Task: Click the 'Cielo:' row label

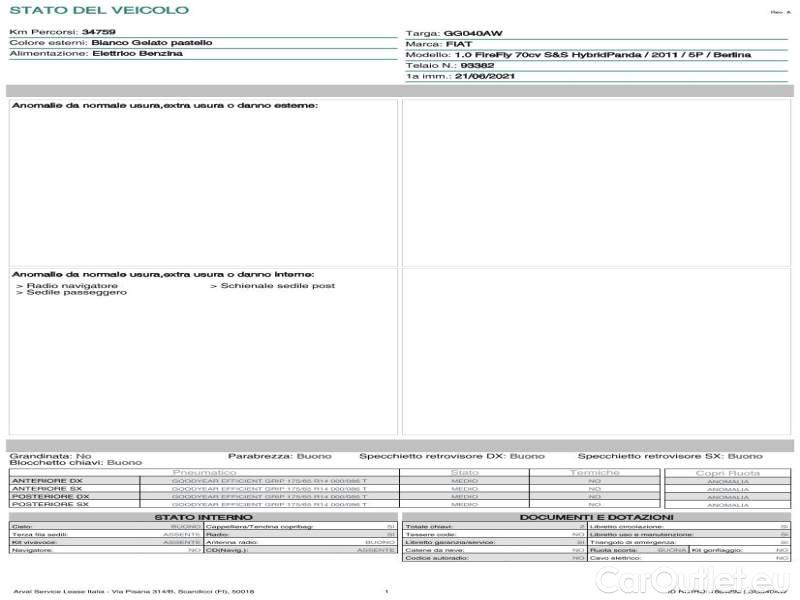Action: tap(22, 527)
